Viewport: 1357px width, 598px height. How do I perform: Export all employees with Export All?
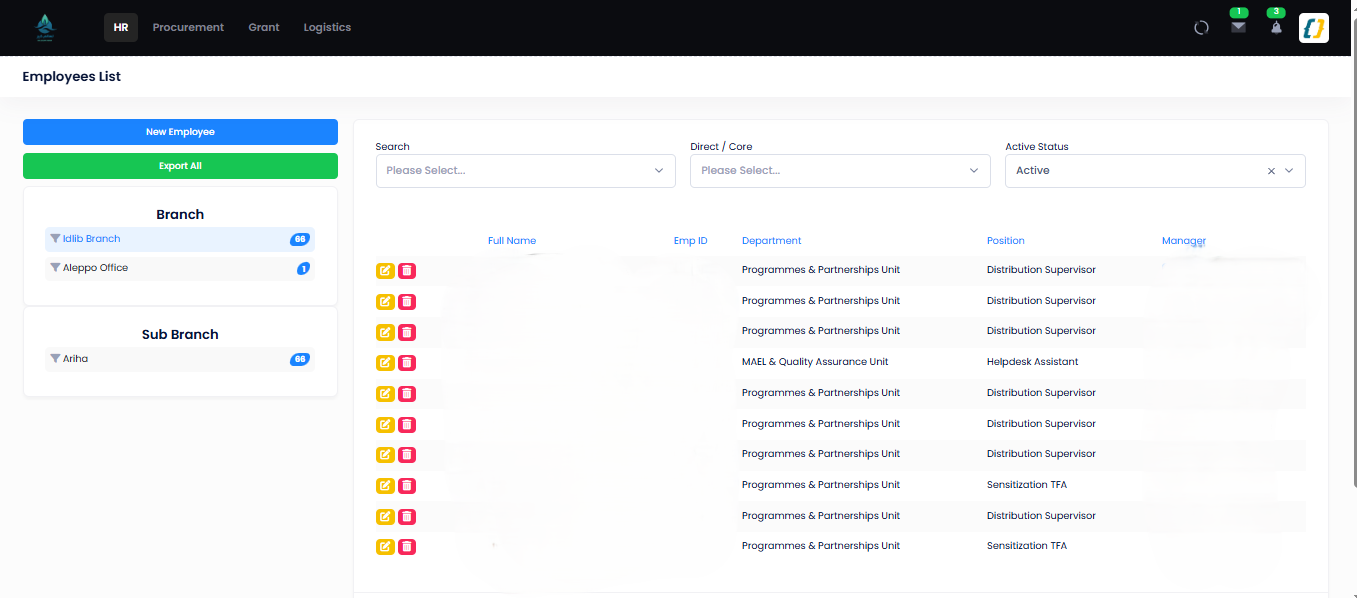(180, 166)
